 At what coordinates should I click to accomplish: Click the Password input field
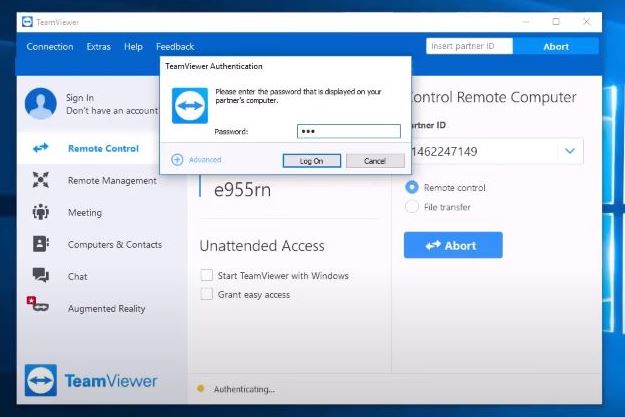click(349, 131)
